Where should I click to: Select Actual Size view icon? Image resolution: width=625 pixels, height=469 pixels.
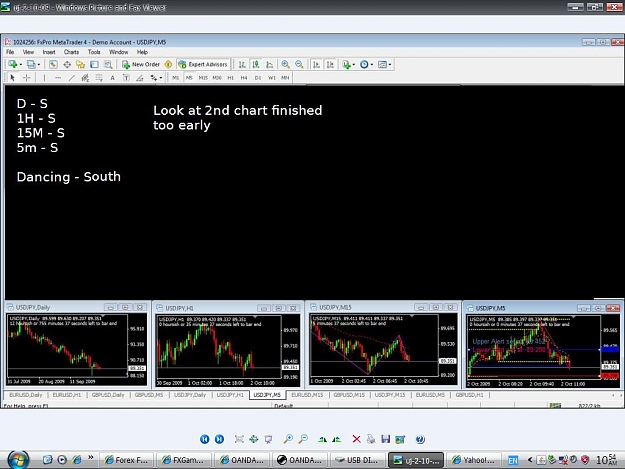tap(254, 439)
